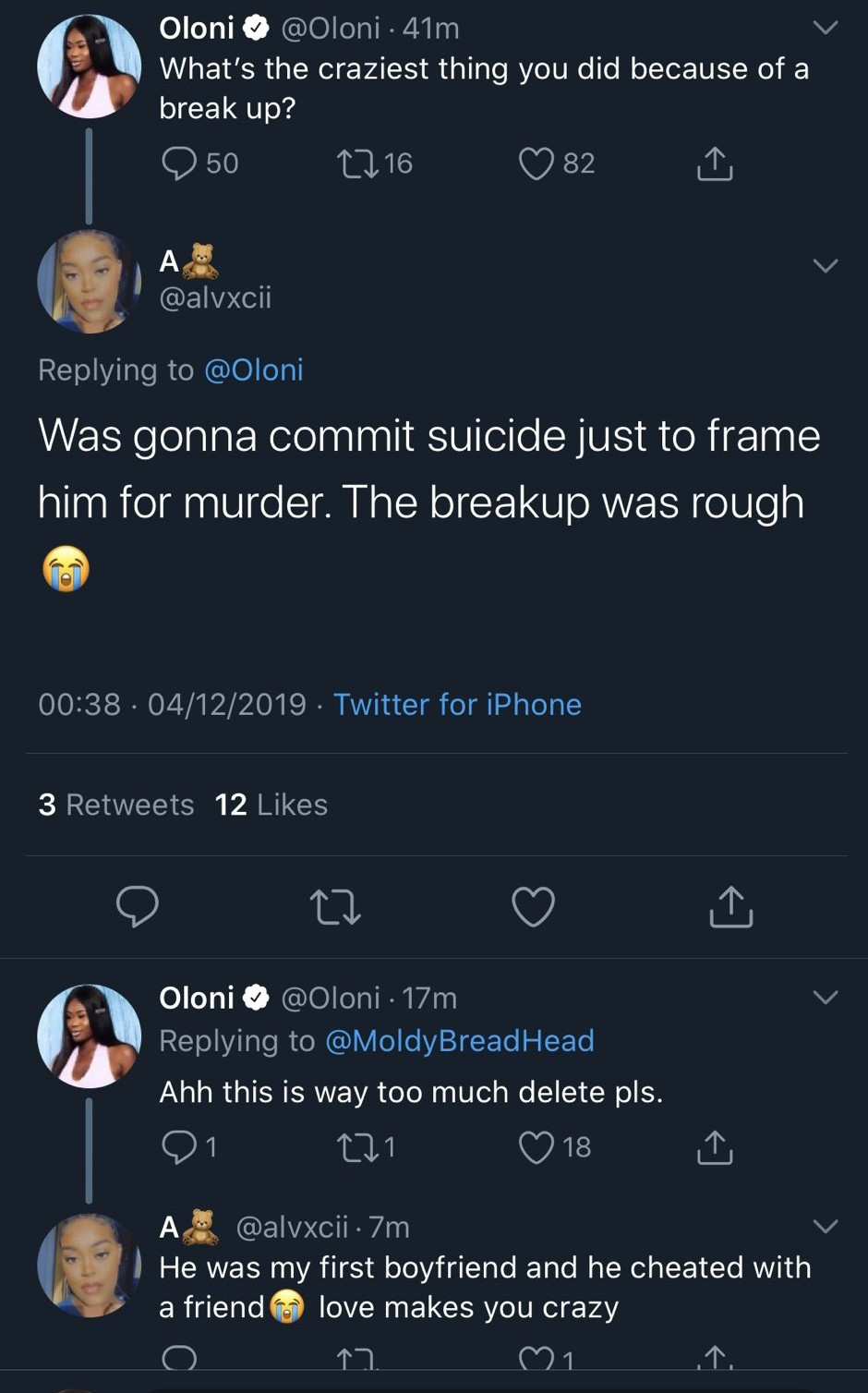Share Oloni's original break up tweet
This screenshot has width=868, height=1393.
click(x=714, y=164)
